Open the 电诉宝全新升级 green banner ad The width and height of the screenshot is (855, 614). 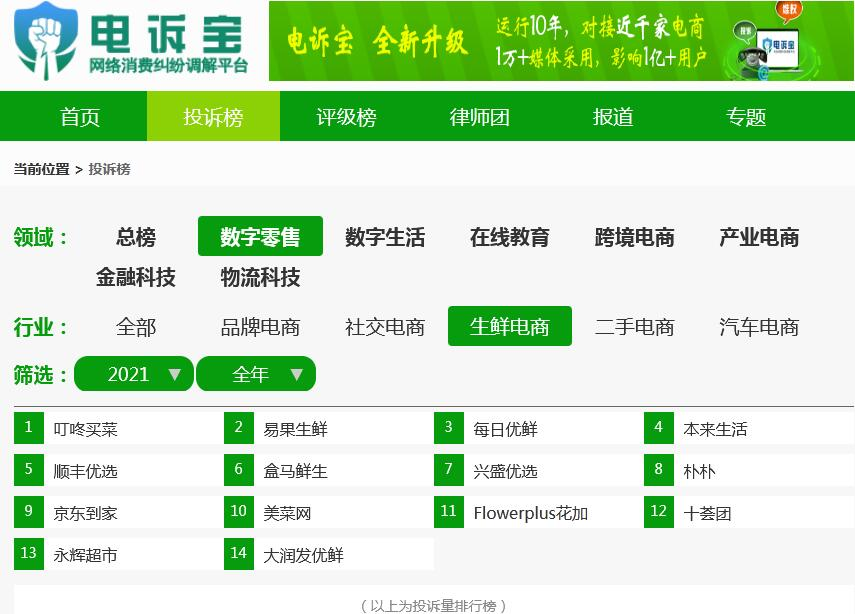(x=561, y=41)
